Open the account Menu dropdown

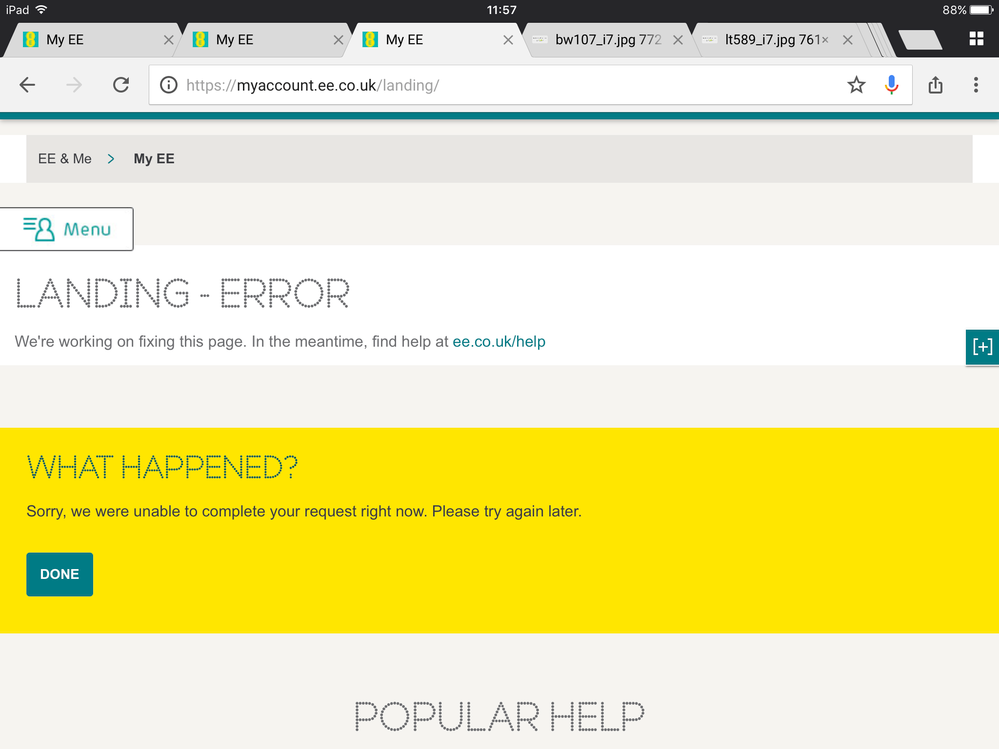pyautogui.click(x=67, y=229)
